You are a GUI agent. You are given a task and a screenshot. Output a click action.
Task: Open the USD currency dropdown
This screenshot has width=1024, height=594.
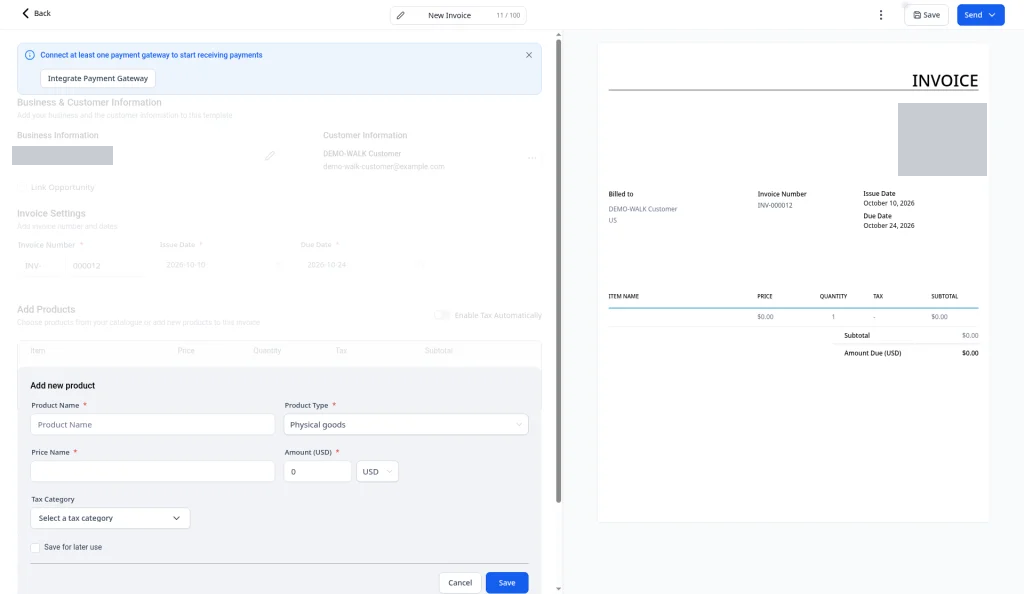click(377, 472)
